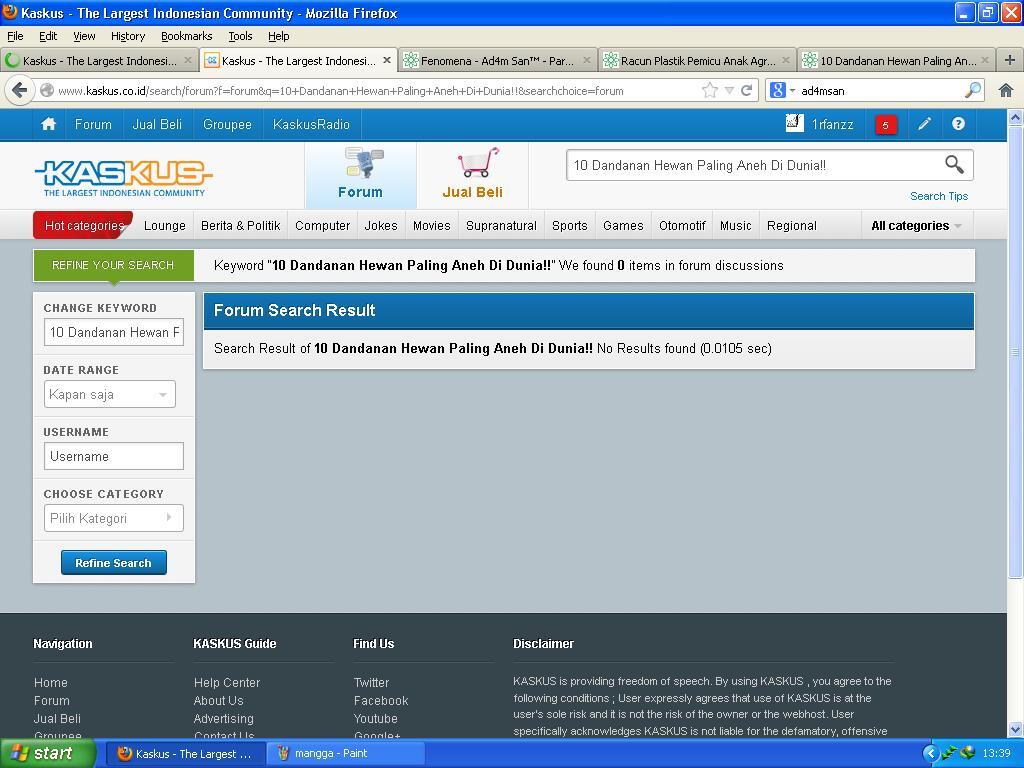Open the Computer category
The width and height of the screenshot is (1024, 768).
pyautogui.click(x=323, y=226)
